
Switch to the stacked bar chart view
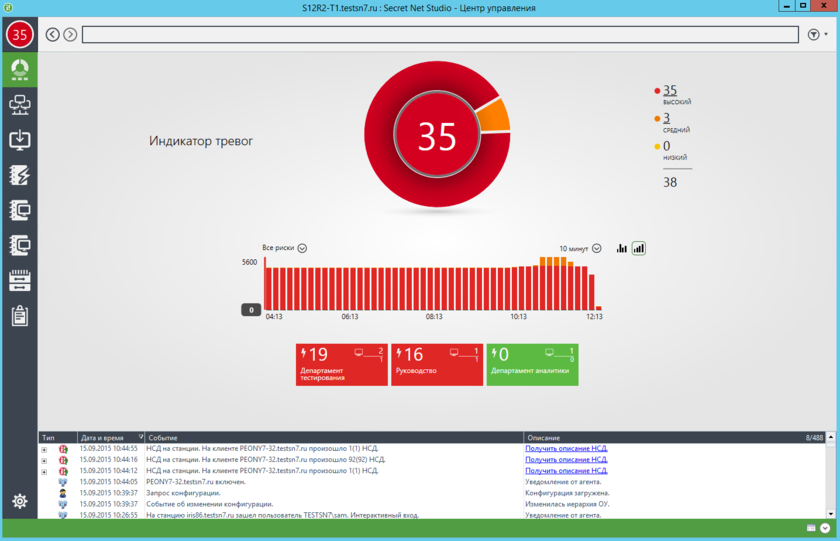click(639, 249)
